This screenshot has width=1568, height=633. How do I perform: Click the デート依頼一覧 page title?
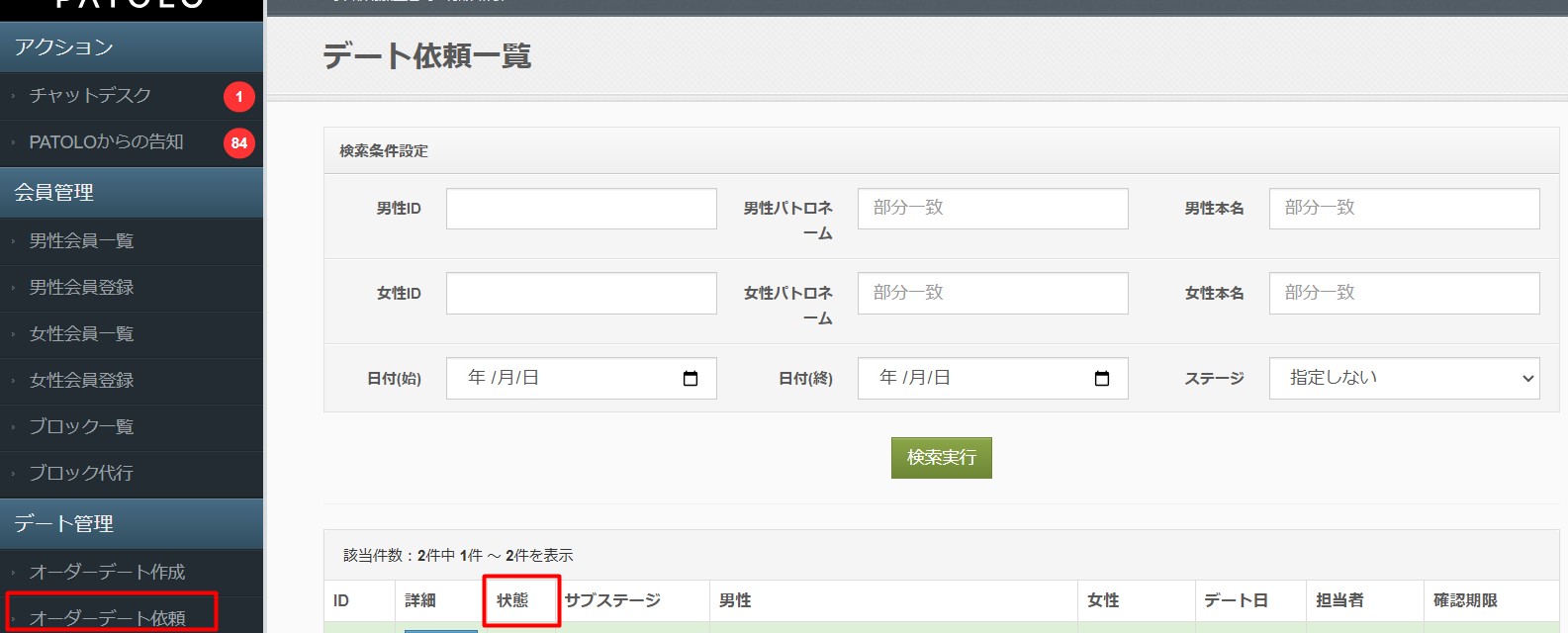427,56
